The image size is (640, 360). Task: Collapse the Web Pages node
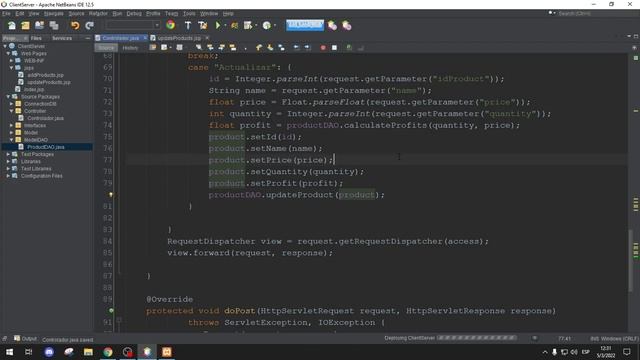pos(8,53)
